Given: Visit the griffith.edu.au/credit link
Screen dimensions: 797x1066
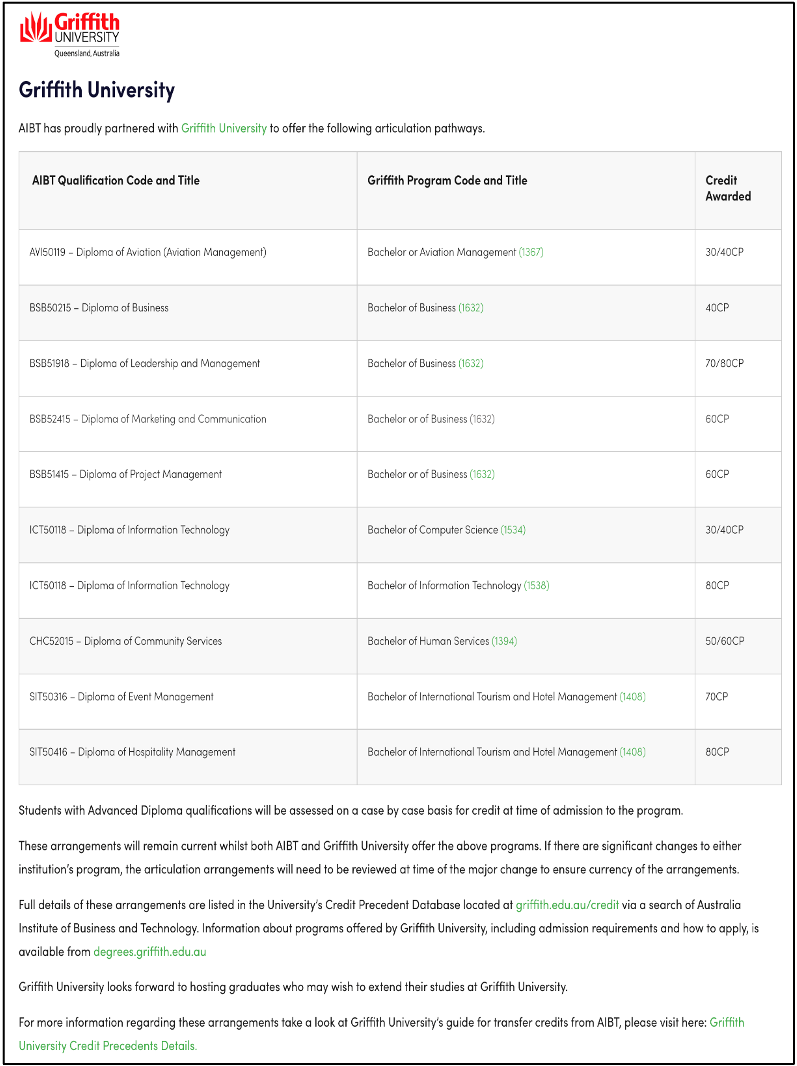Looking at the screenshot, I should tap(567, 905).
